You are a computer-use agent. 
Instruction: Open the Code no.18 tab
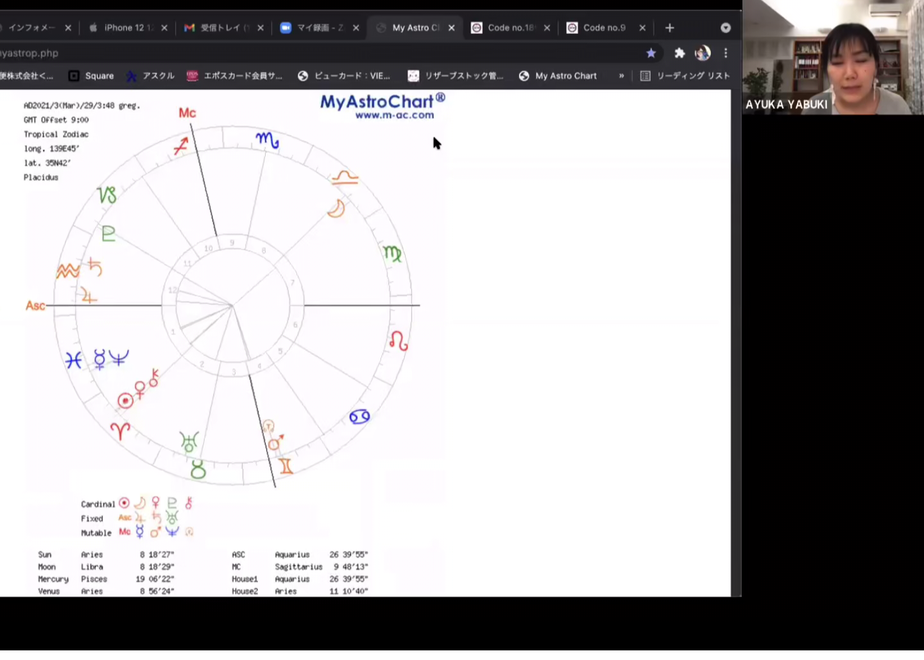point(511,28)
